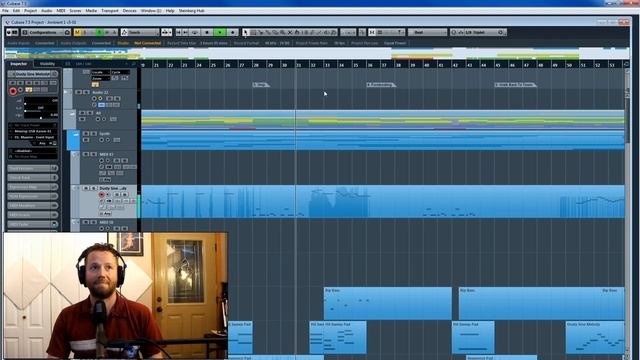The image size is (640, 360).
Task: Toggle global Mute M toolbar button
Action: (78, 32)
